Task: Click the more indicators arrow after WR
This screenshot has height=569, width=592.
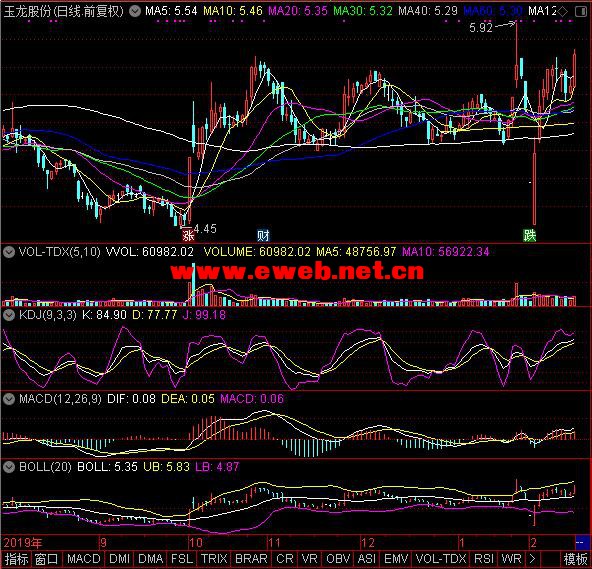Action: [x=532, y=559]
